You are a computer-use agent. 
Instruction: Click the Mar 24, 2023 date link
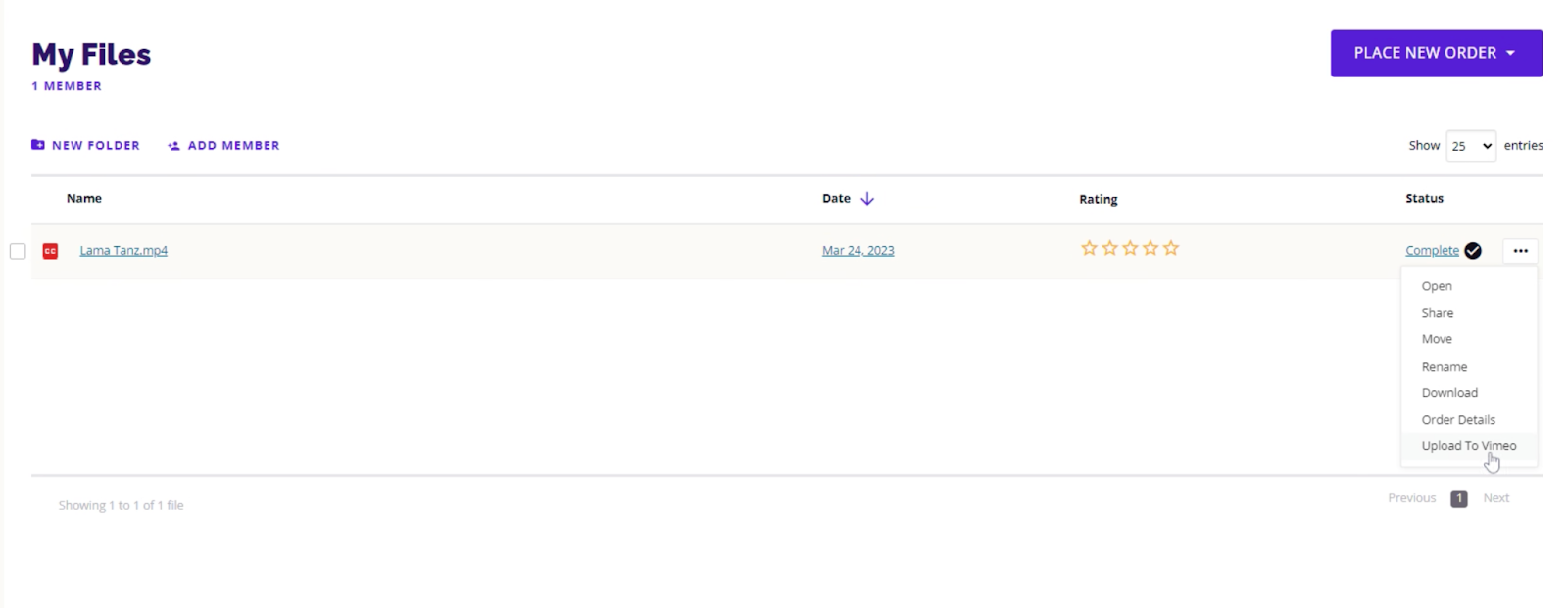(x=857, y=250)
